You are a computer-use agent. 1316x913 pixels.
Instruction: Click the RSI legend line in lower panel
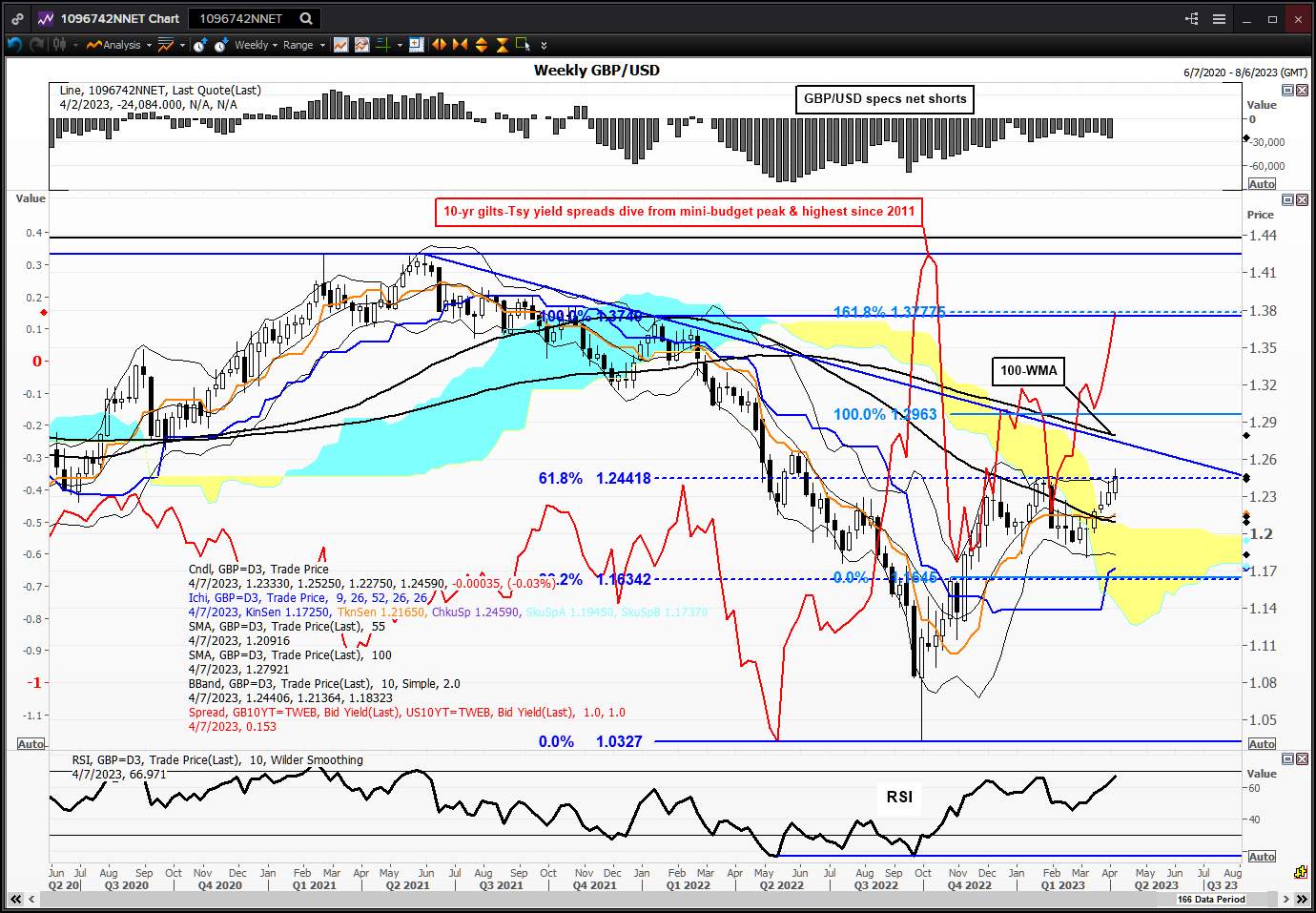click(x=217, y=760)
